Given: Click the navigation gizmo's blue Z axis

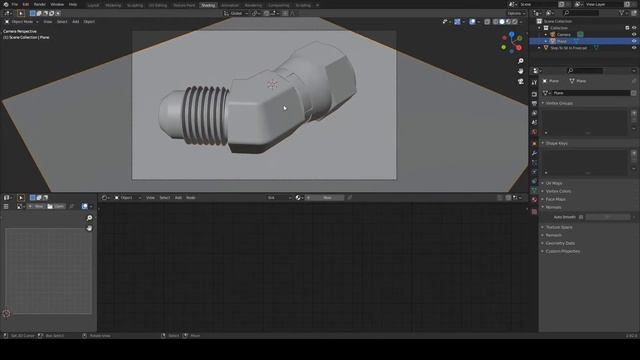Looking at the screenshot, I should [x=512, y=35].
